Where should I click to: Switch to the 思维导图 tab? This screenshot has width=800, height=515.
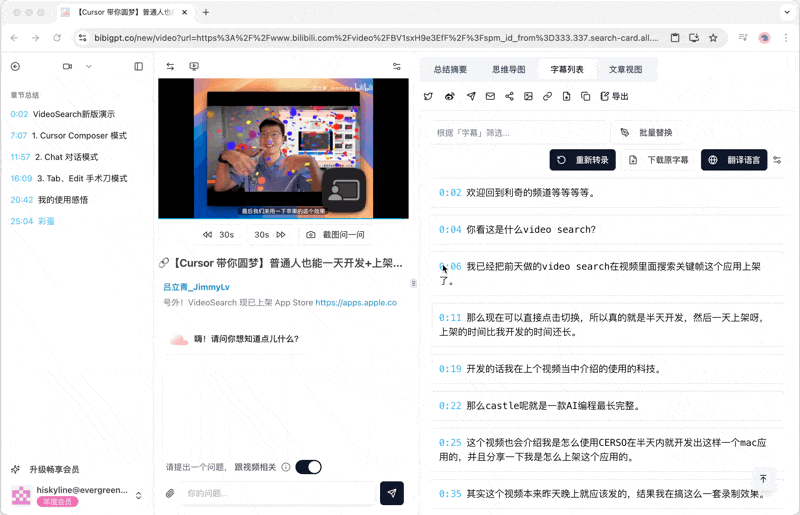coord(509,69)
